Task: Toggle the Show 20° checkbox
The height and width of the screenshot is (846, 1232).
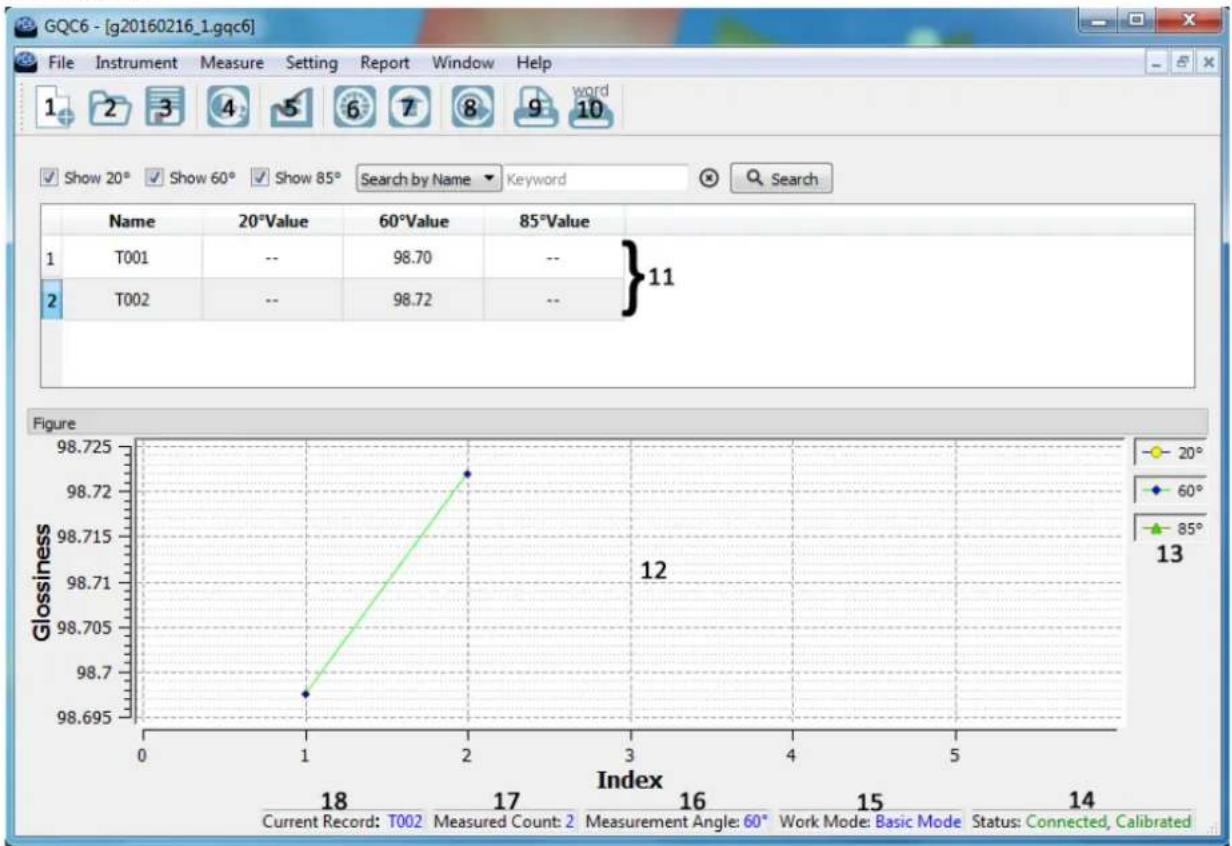Action: point(49,178)
